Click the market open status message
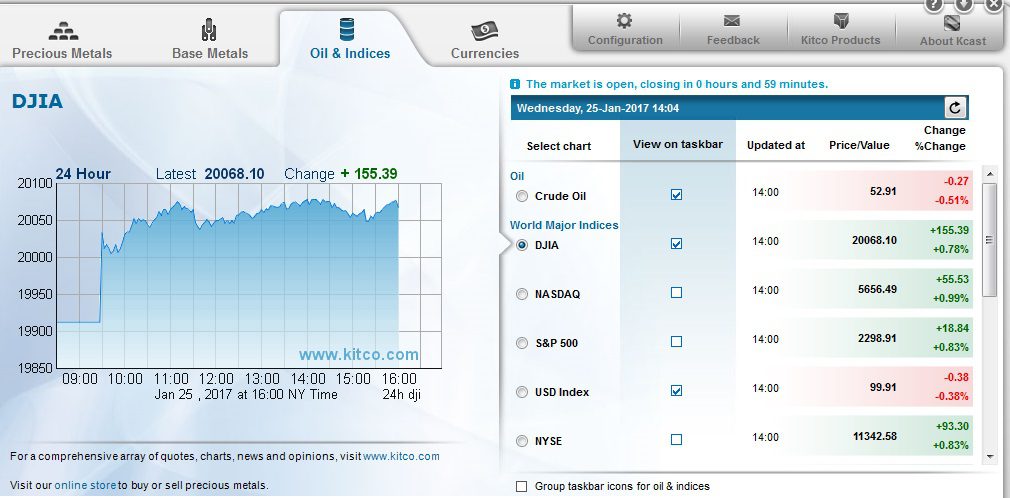The height and width of the screenshot is (498, 1010). pyautogui.click(x=677, y=84)
